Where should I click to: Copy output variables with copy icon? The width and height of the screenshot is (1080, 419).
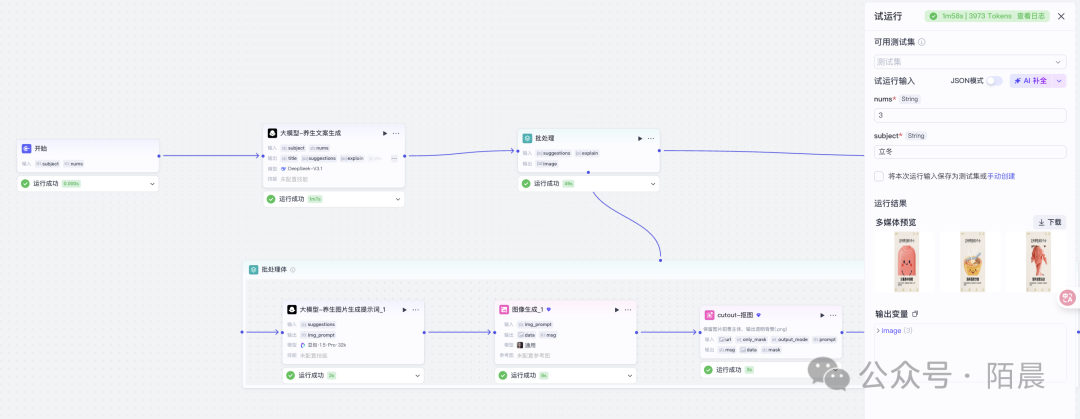[x=914, y=313]
